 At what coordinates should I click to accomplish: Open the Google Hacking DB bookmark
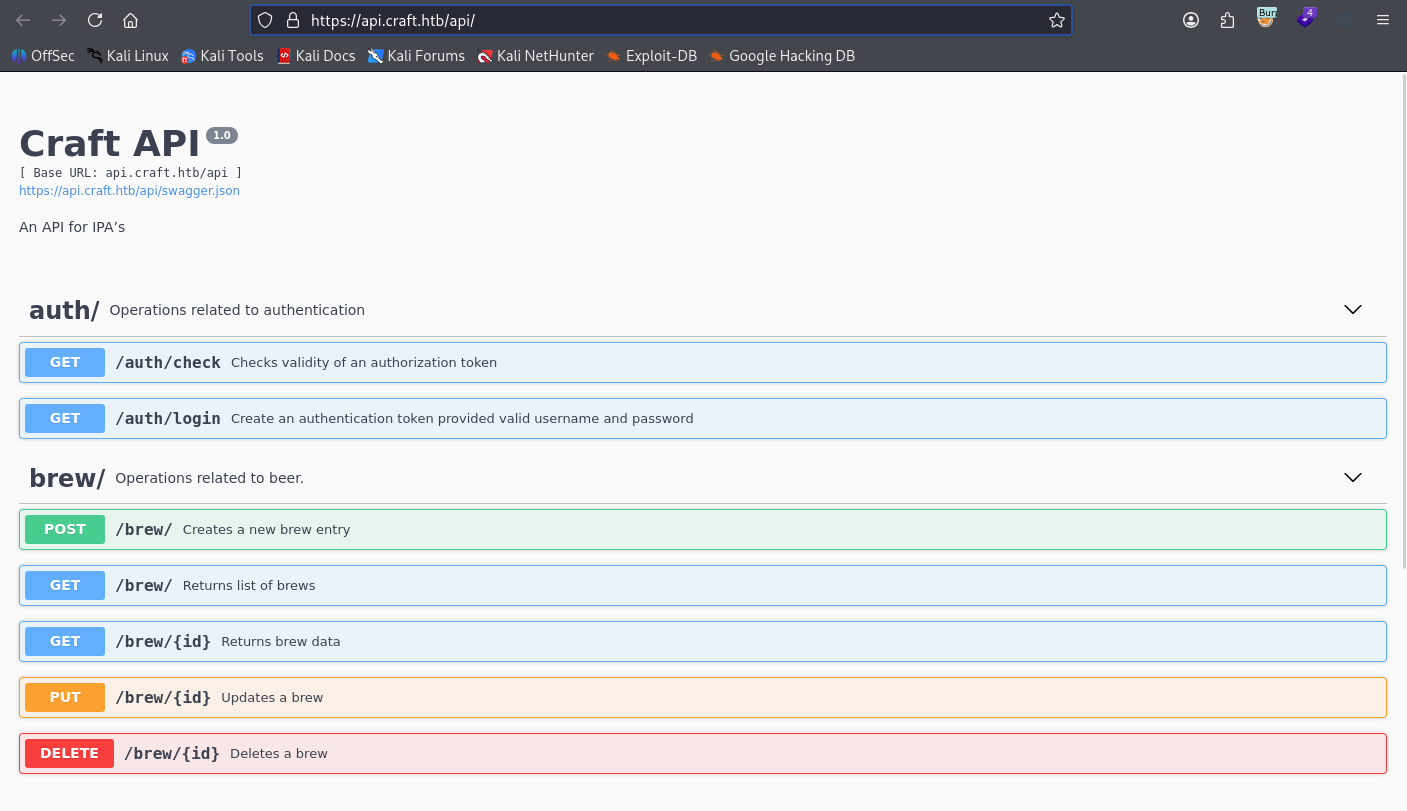(782, 56)
